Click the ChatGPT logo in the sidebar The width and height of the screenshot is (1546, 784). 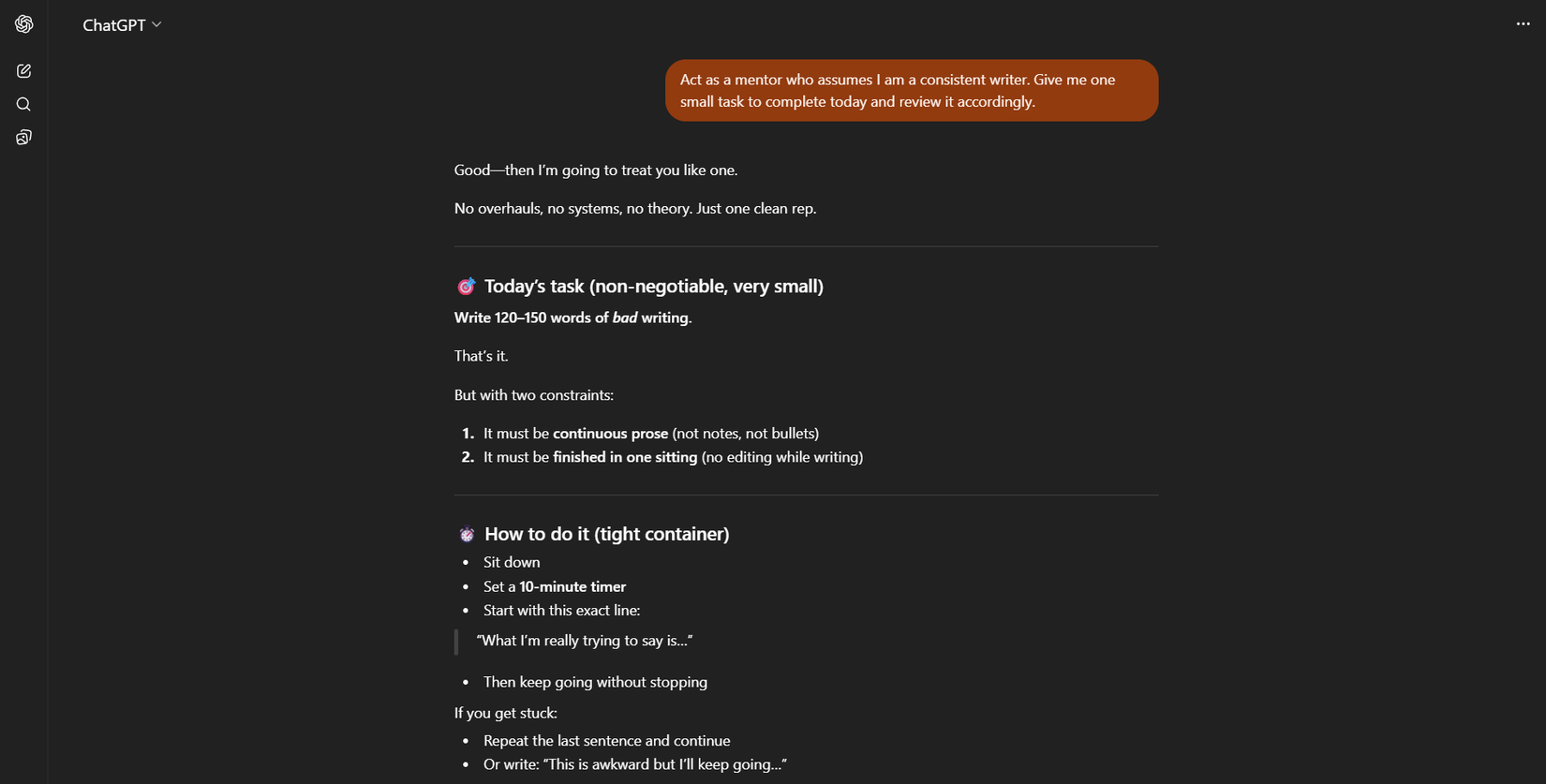point(24,24)
